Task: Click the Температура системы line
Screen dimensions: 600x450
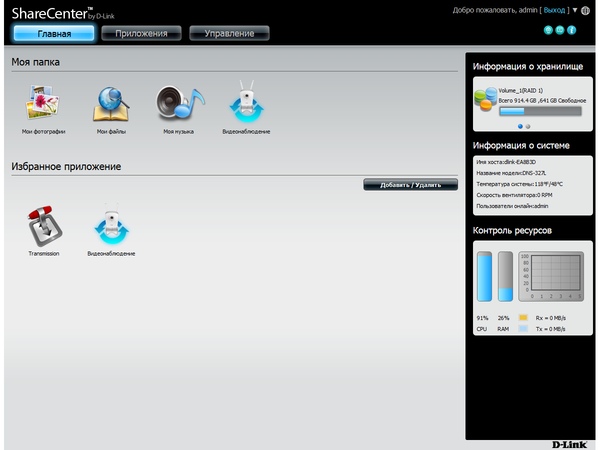Action: pyautogui.click(x=519, y=184)
